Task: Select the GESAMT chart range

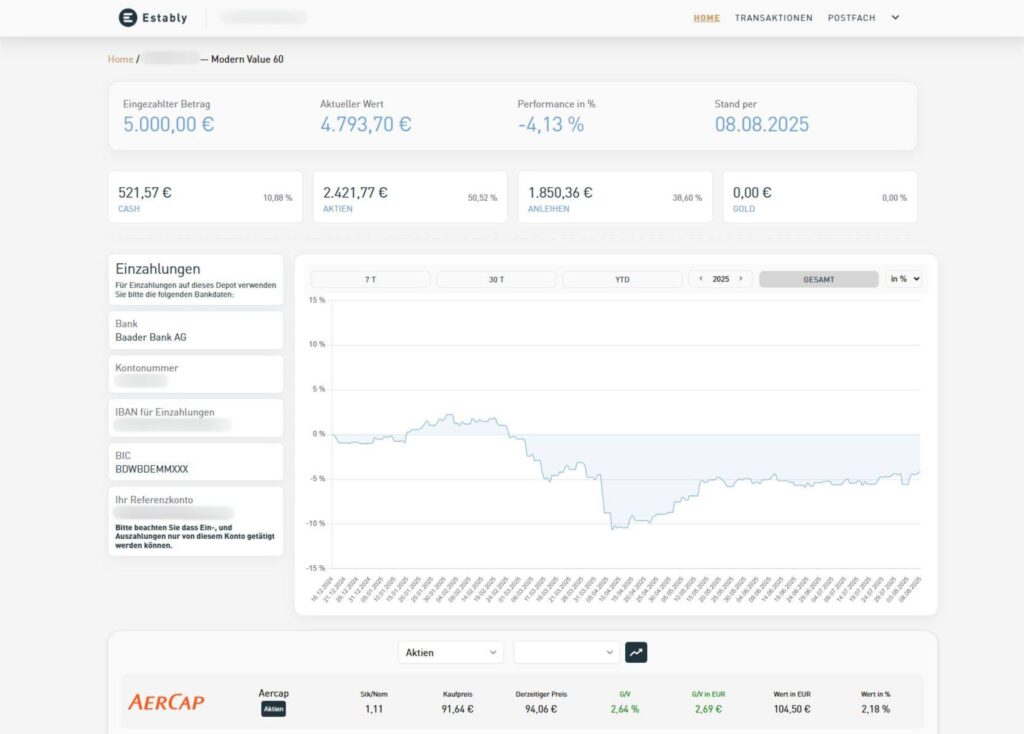Action: click(x=819, y=279)
